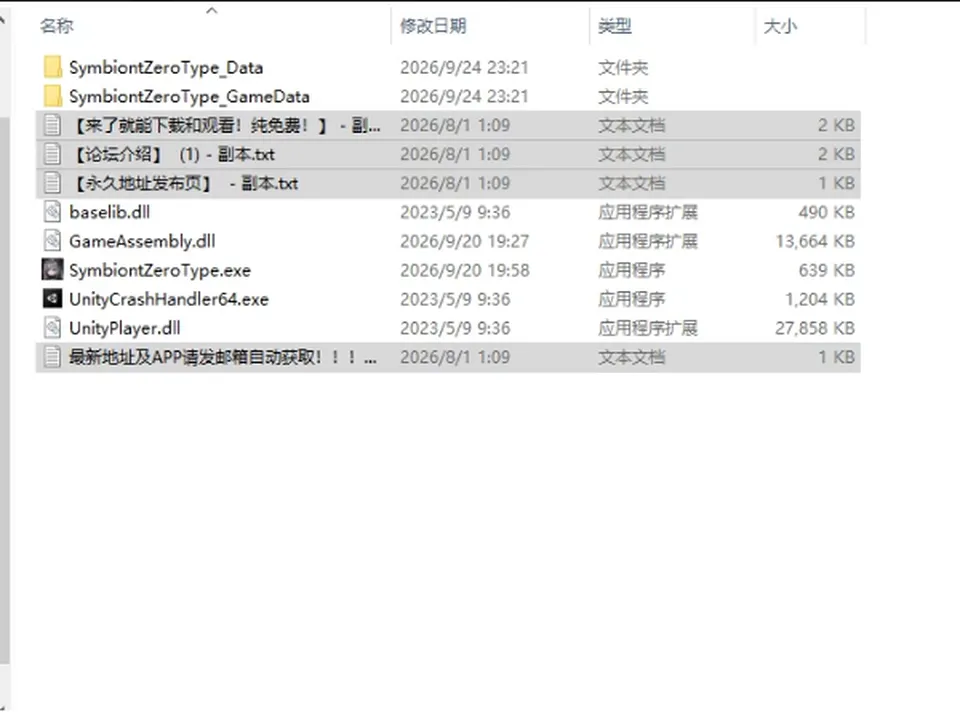This screenshot has height=712, width=960.
Task: Select the GameAssembly.dll file name
Action: click(x=142, y=241)
